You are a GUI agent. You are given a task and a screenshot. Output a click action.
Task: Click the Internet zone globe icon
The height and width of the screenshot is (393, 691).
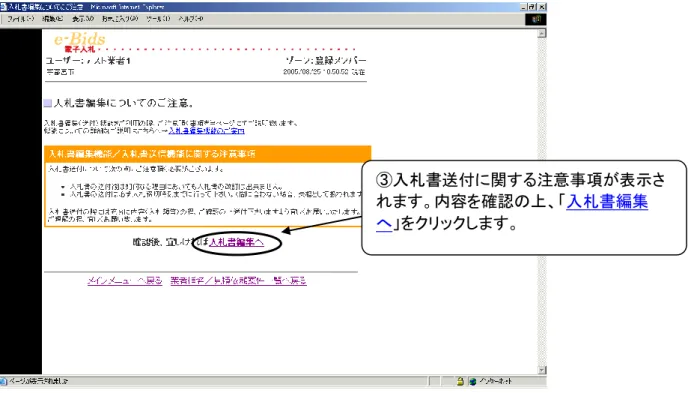[473, 381]
